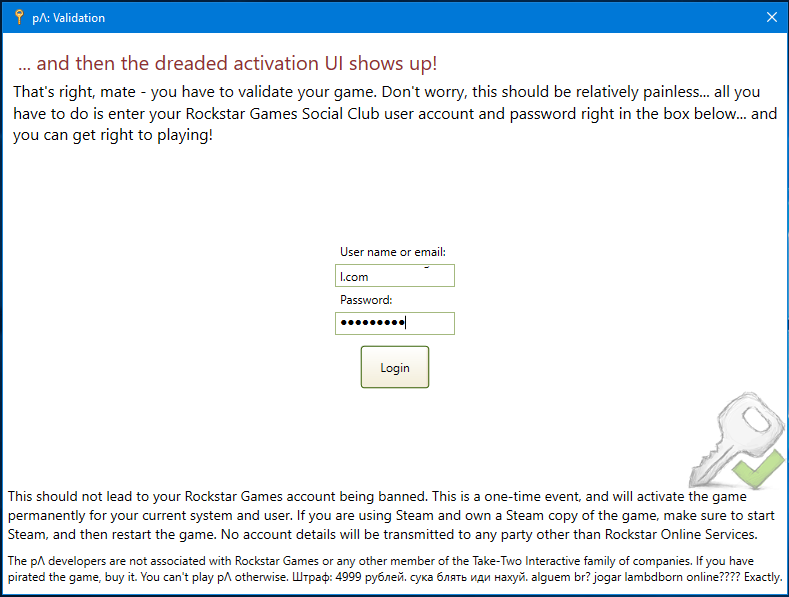Viewport: 789px width, 597px height.
Task: Click the text "The pΛ developers are not associated"
Action: click(395, 569)
